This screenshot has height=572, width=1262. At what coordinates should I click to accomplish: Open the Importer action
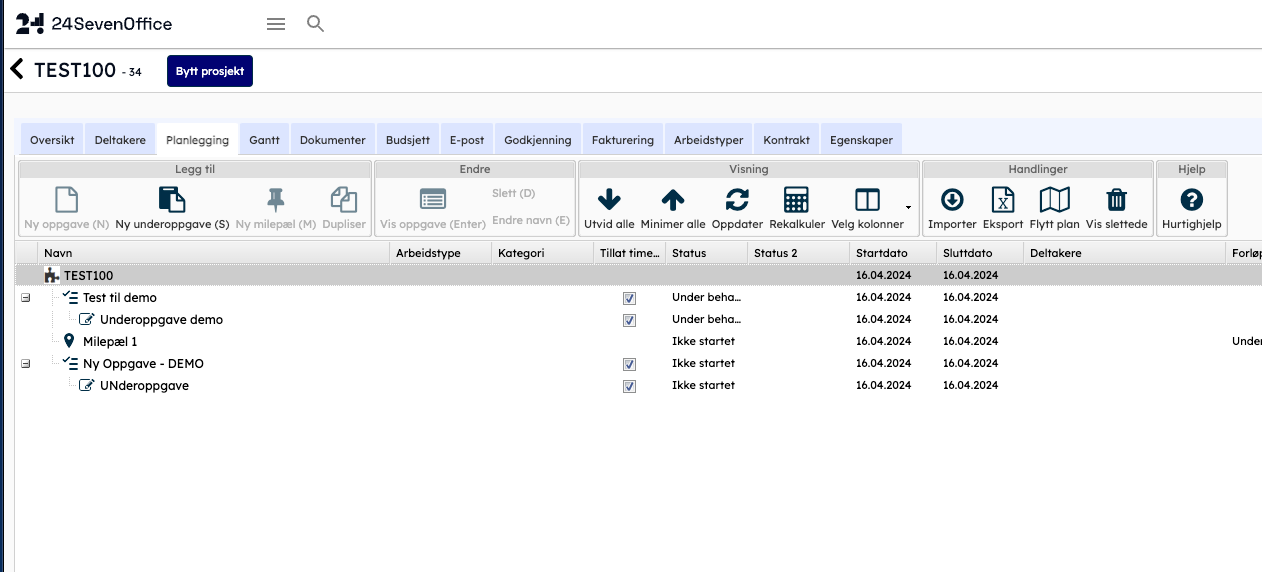tap(952, 200)
